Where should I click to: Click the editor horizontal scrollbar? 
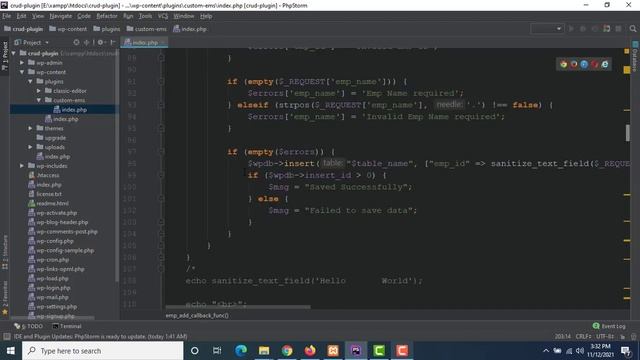tap(238, 307)
